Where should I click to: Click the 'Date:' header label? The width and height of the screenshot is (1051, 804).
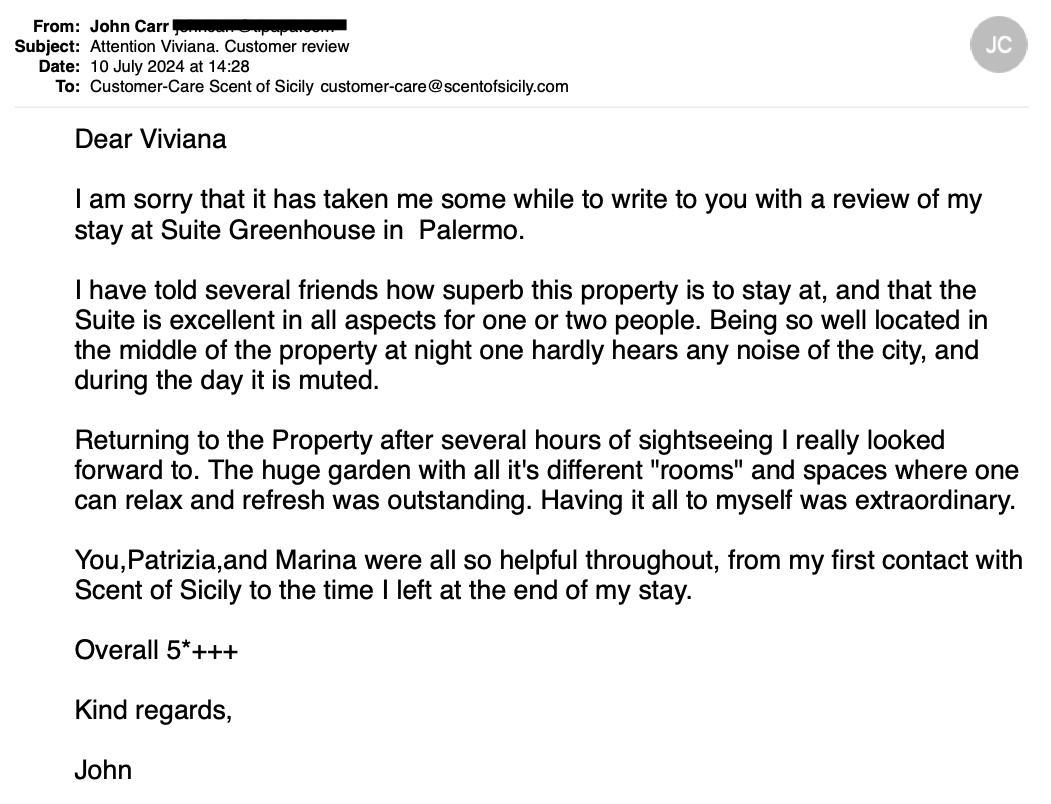(x=59, y=66)
